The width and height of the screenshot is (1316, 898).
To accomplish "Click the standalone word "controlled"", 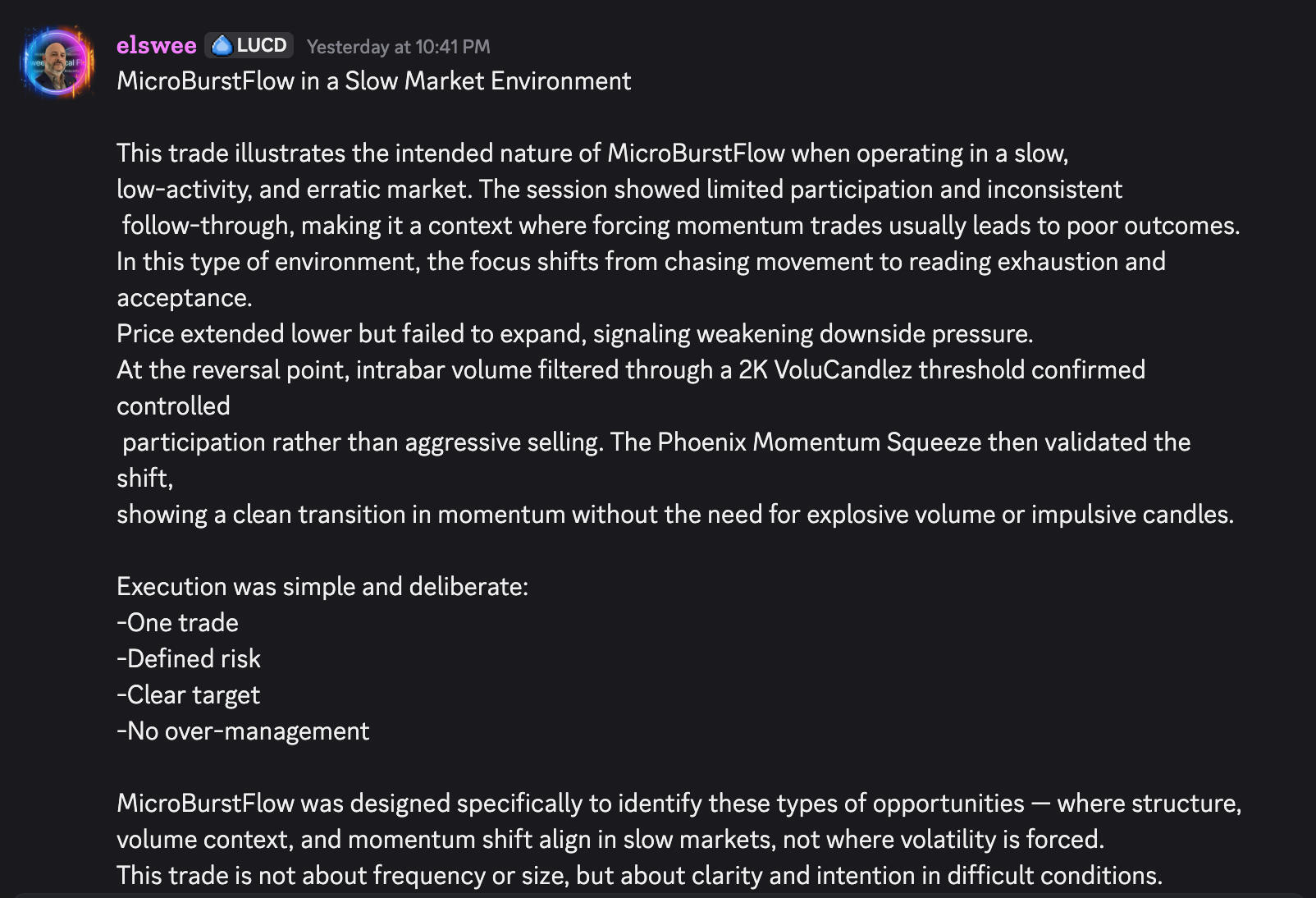I will click(173, 406).
